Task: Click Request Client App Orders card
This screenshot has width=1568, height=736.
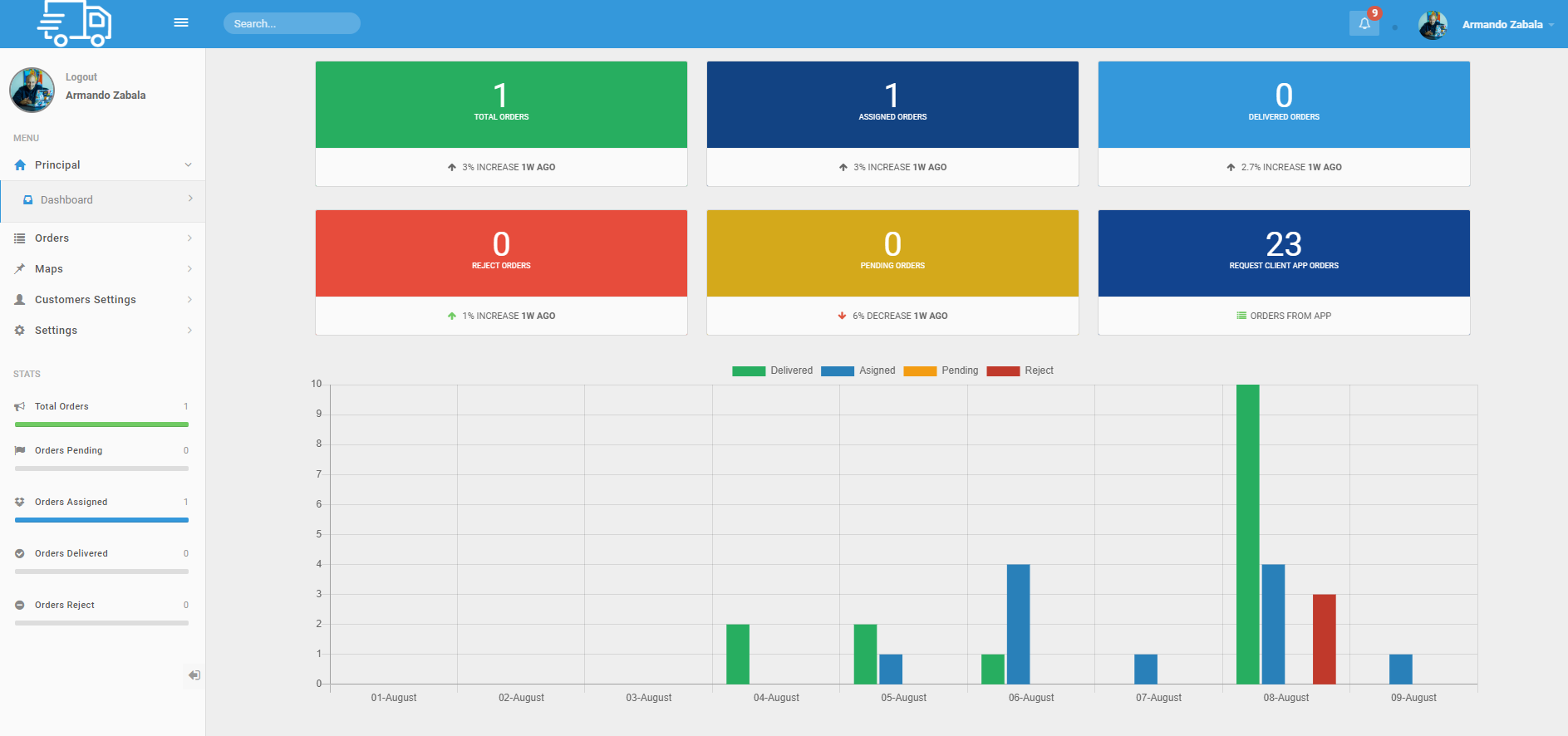Action: pos(1284,253)
